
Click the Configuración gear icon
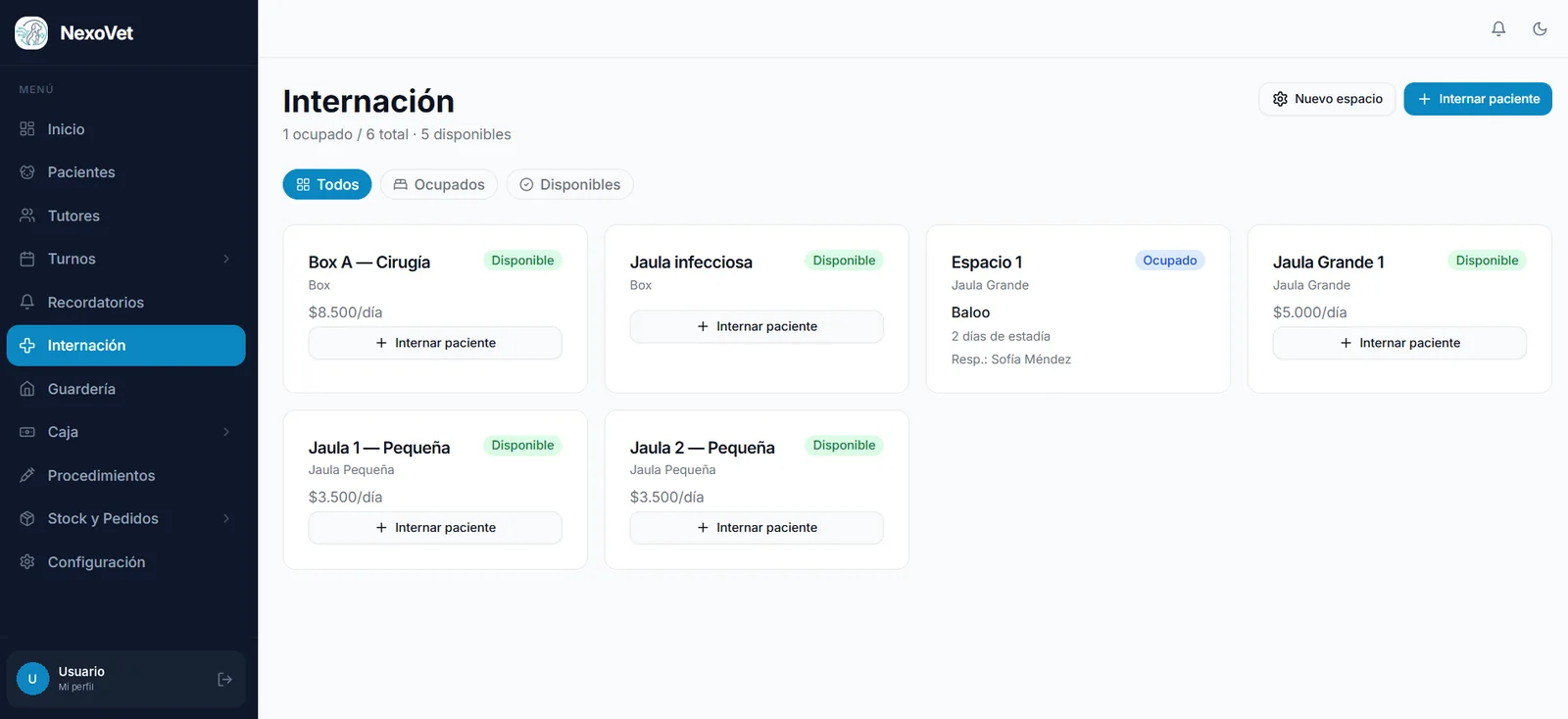(27, 562)
